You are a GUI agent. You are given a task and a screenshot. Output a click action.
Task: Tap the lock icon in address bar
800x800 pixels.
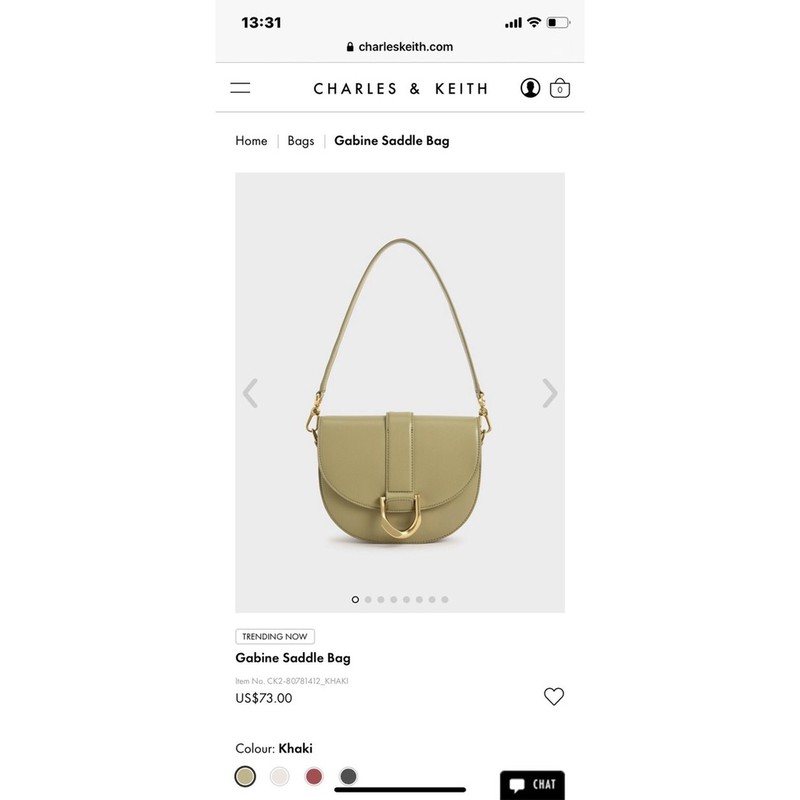[350, 47]
